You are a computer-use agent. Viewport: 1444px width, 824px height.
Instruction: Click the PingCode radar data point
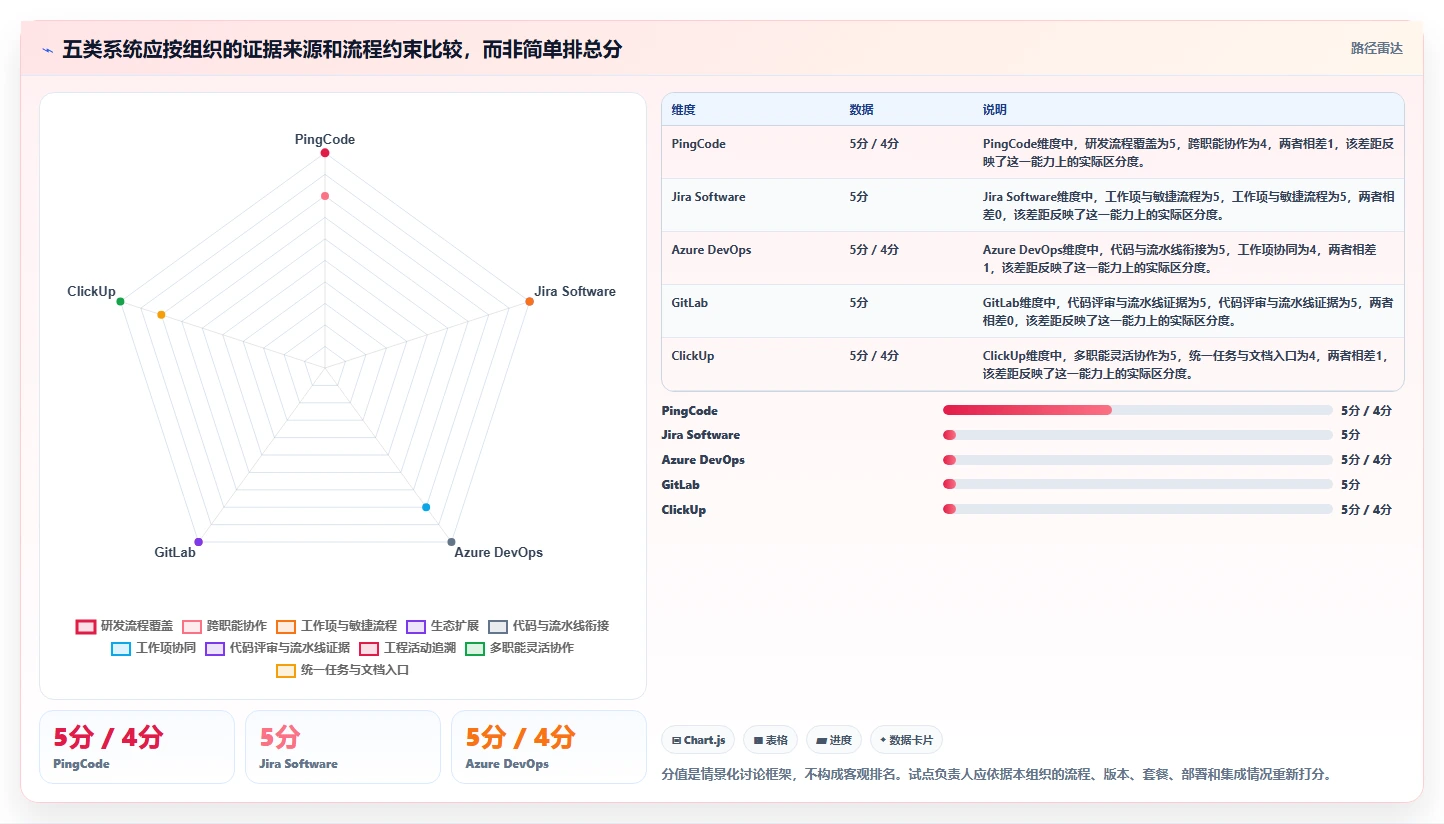tap(325, 153)
